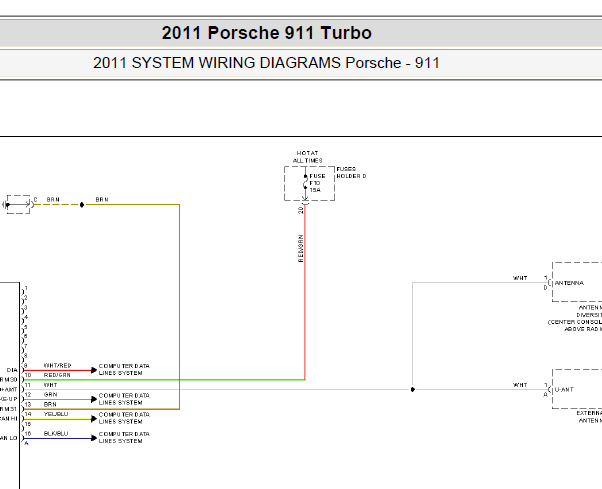
Task: Click pin number 20 below the fuse holder
Action: pos(300,210)
